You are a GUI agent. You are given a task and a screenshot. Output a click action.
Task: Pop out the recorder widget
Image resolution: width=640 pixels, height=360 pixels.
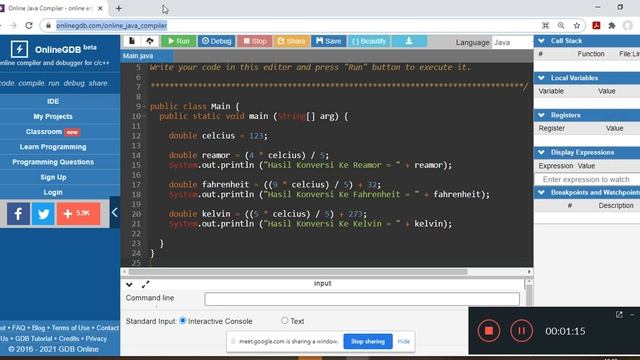[619, 314]
